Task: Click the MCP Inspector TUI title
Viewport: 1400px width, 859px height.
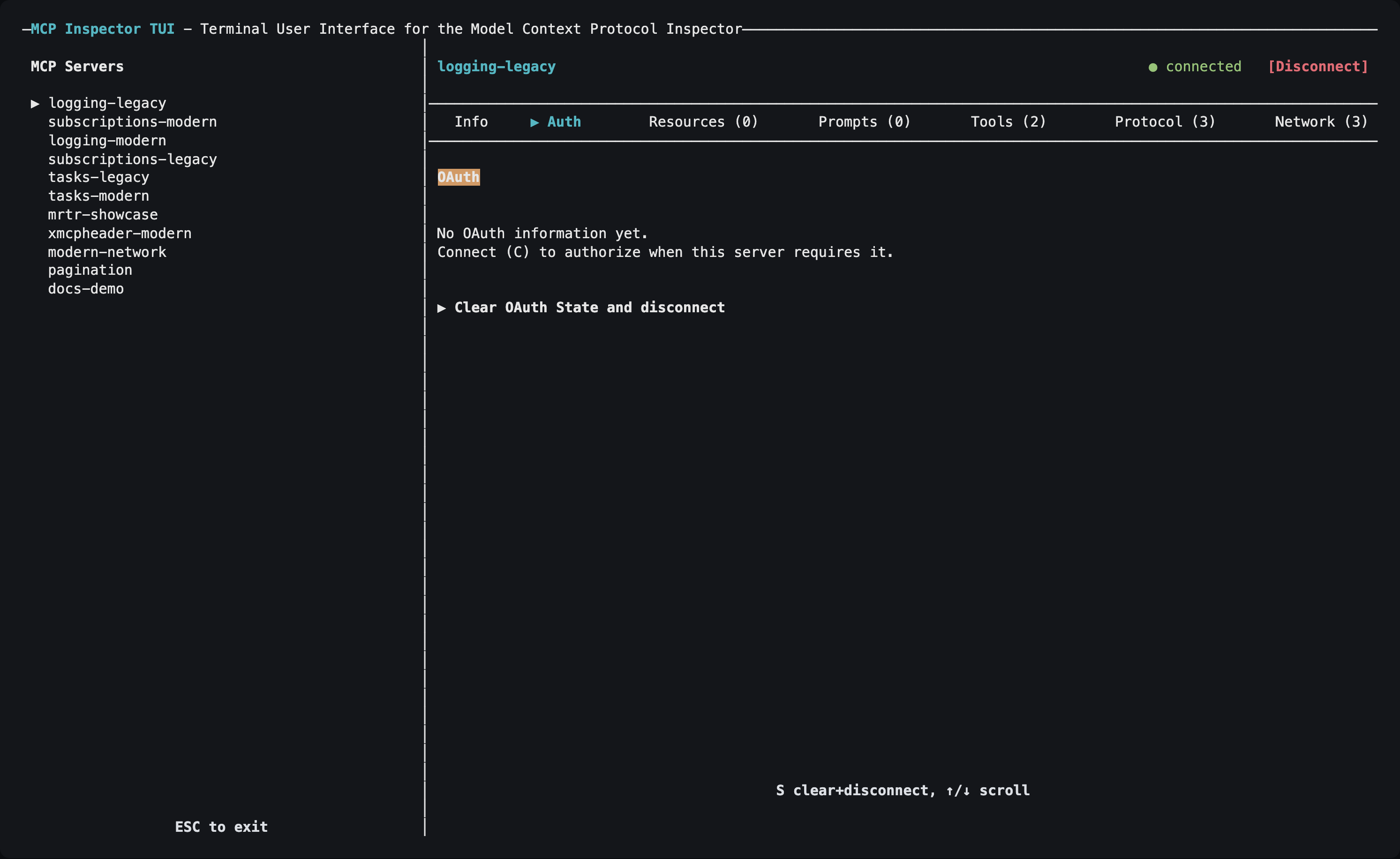Action: 103,29
